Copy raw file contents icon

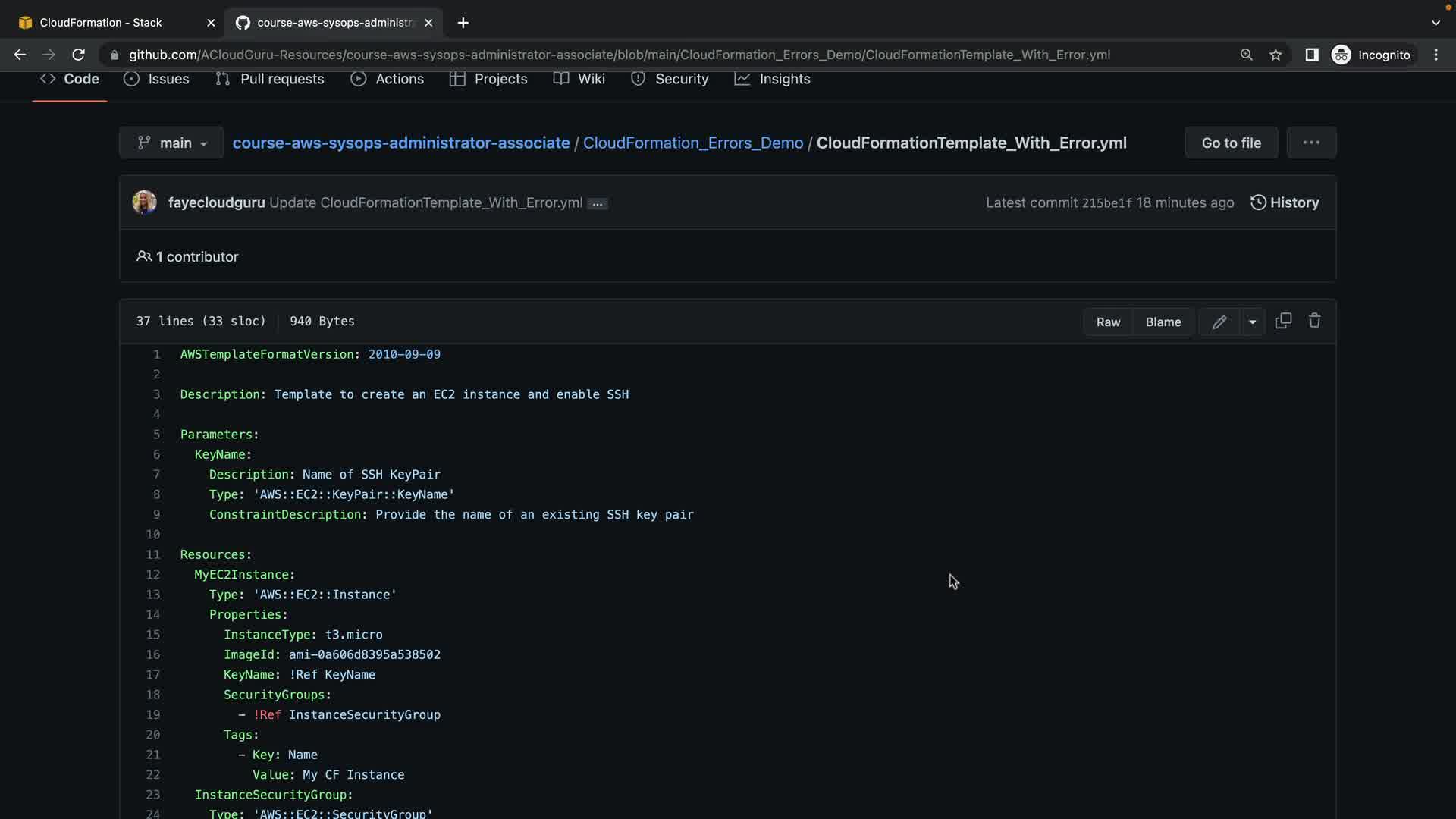(x=1283, y=321)
